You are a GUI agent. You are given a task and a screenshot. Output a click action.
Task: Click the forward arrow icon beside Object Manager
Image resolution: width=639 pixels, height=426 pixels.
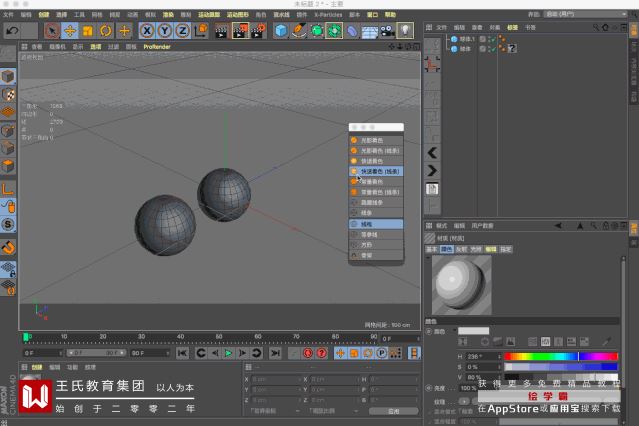[x=432, y=170]
